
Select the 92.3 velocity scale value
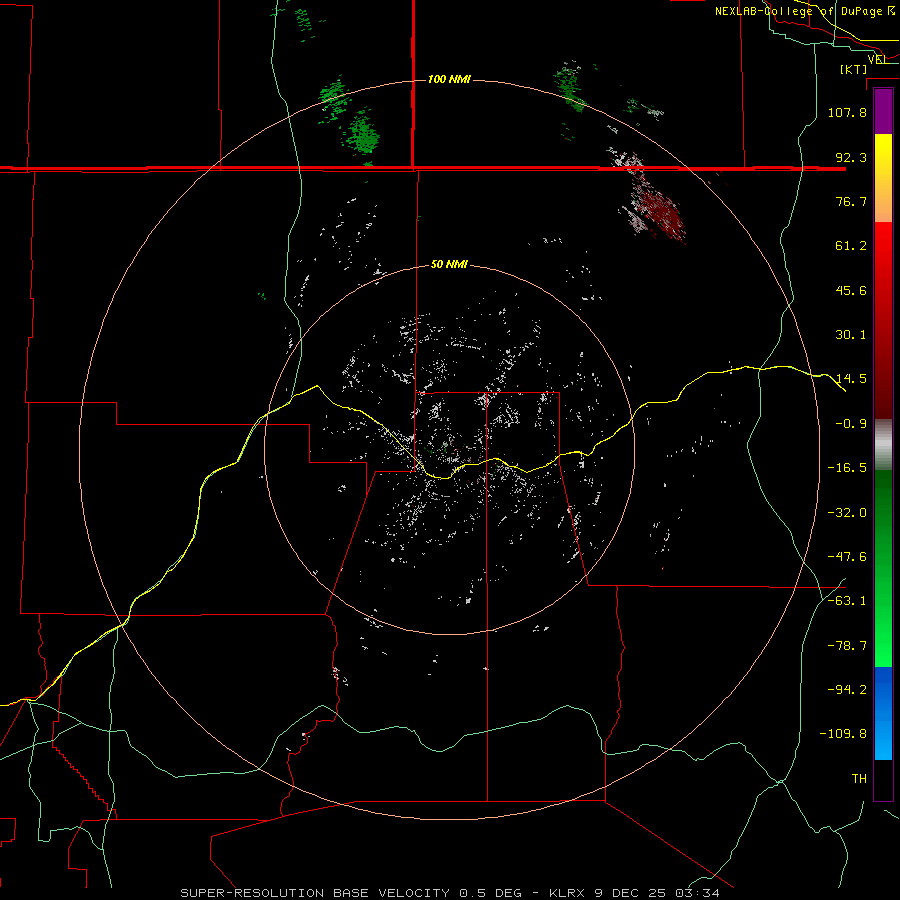click(851, 157)
